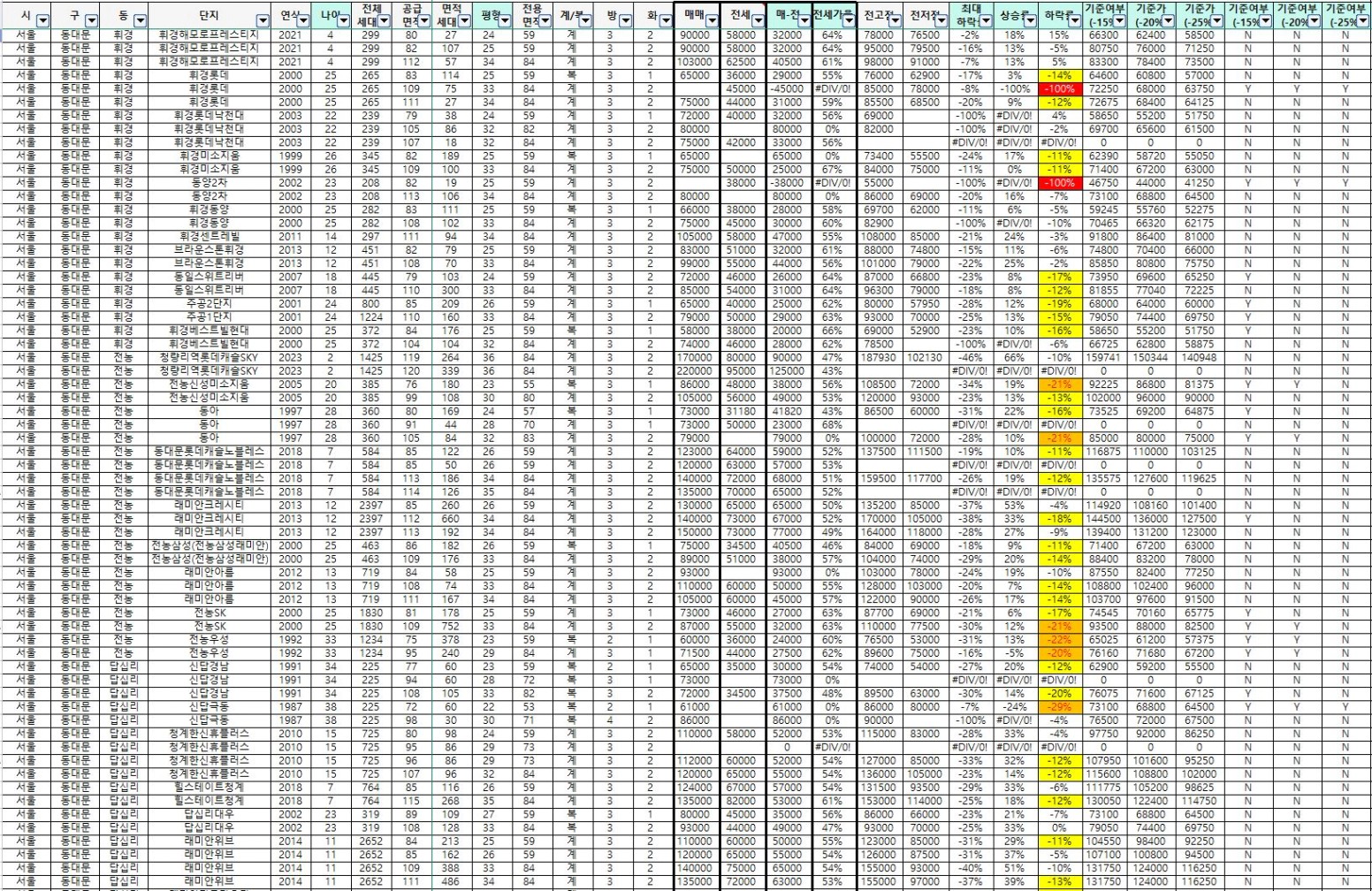Click the 전체세대 cell with value 1224
This screenshot has height=891, width=1372.
tap(371, 317)
